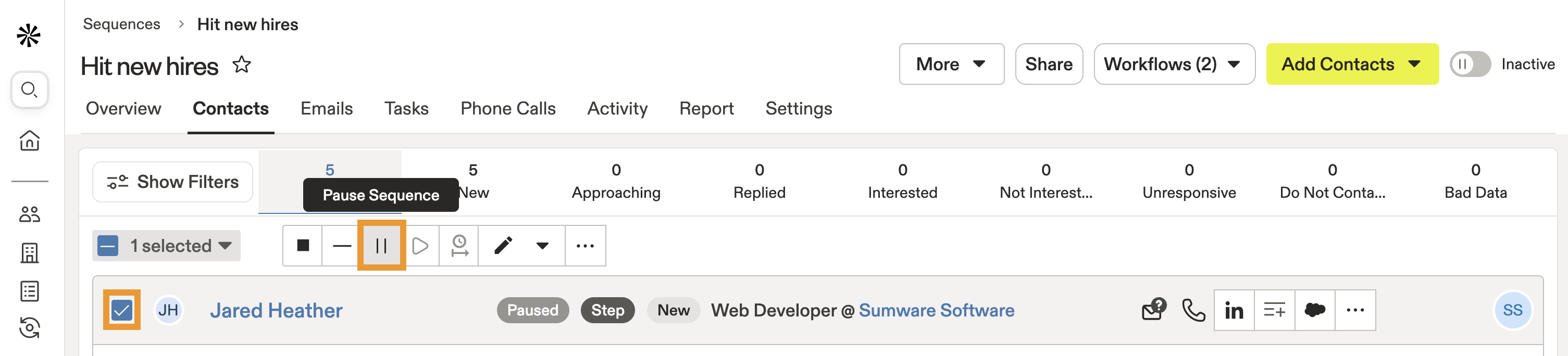Open the LinkedIn icon for Jared Heather
This screenshot has width=1568, height=356.
(1234, 310)
